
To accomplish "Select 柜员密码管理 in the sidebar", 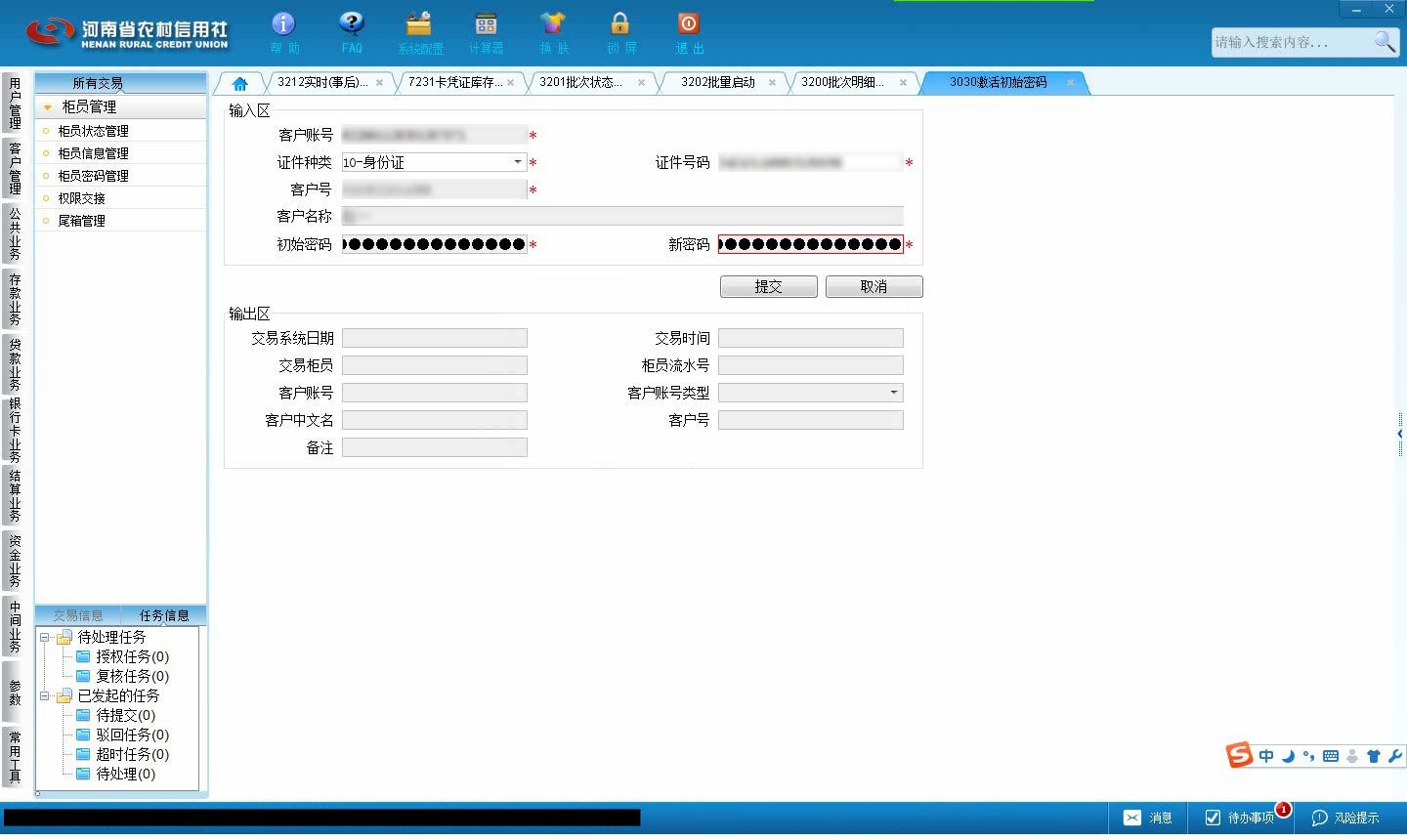I will tap(93, 176).
